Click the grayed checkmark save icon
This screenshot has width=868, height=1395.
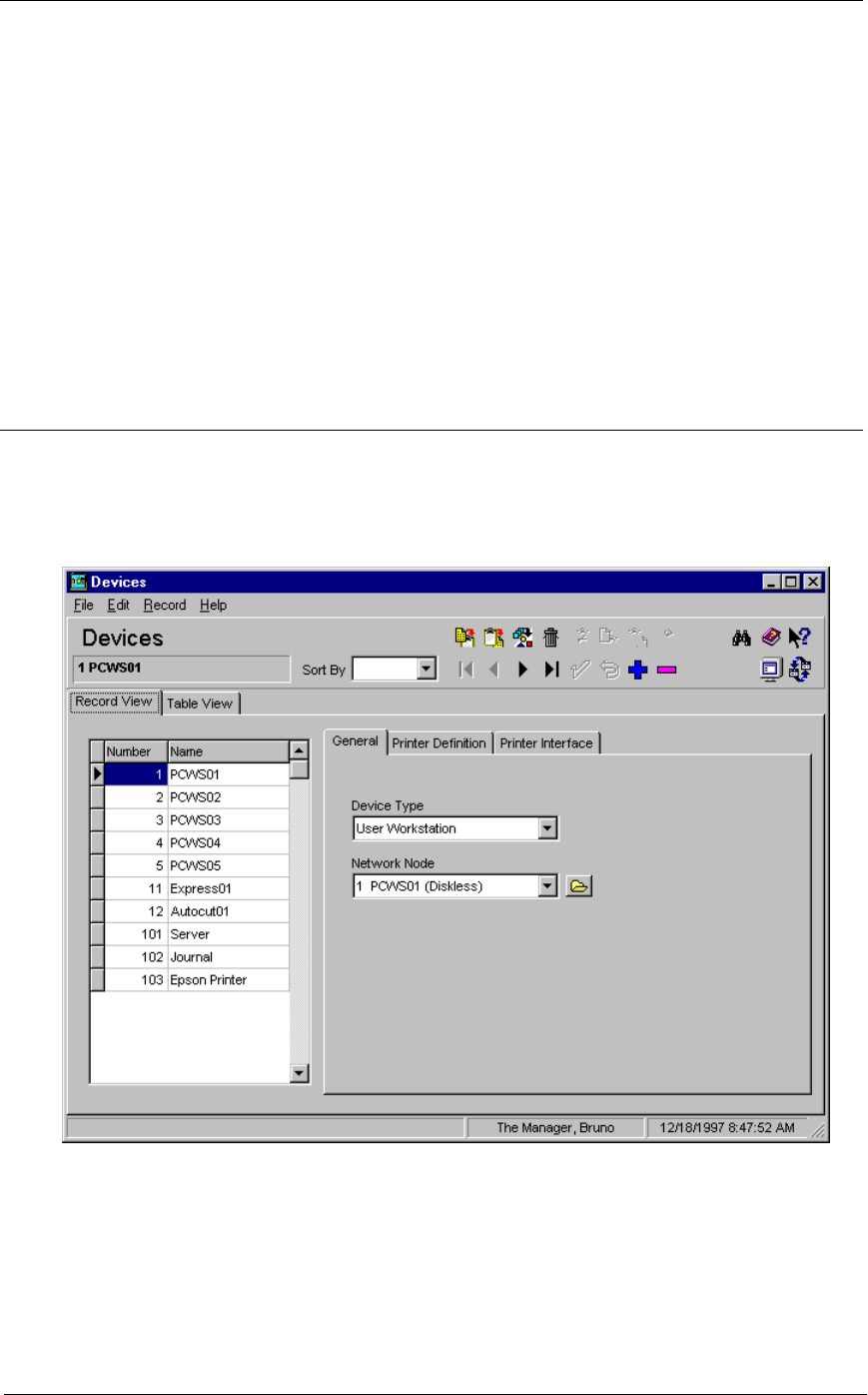point(580,670)
